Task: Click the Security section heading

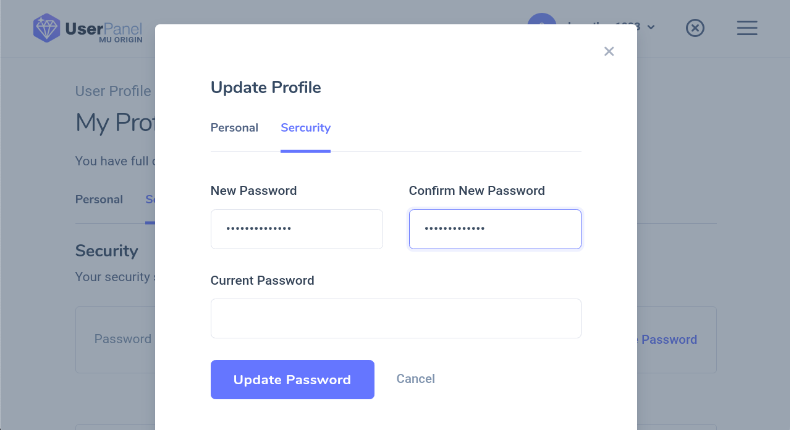Action: point(107,250)
